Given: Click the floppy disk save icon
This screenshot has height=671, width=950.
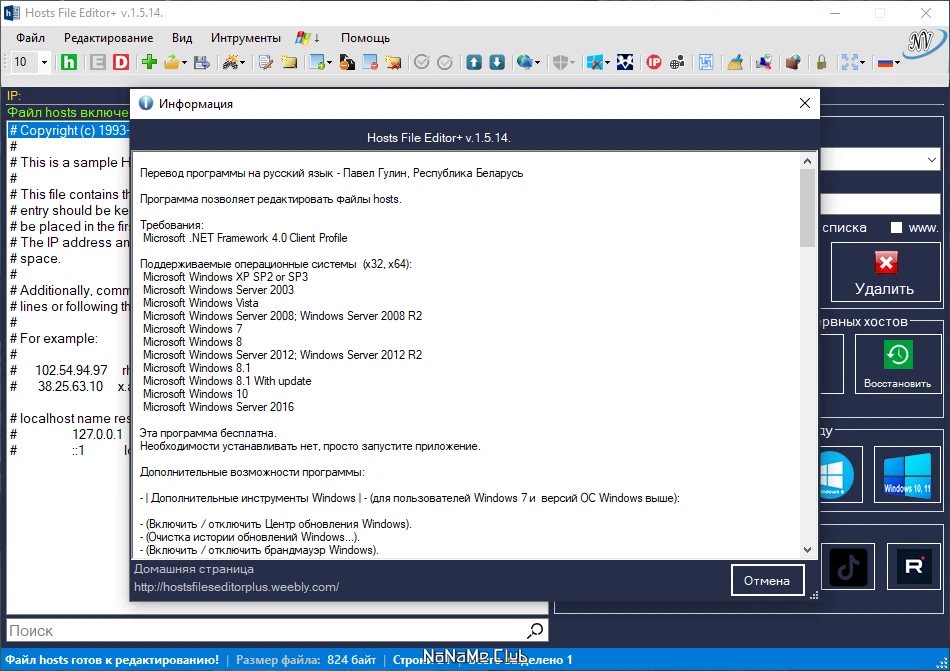Looking at the screenshot, I should pyautogui.click(x=201, y=62).
